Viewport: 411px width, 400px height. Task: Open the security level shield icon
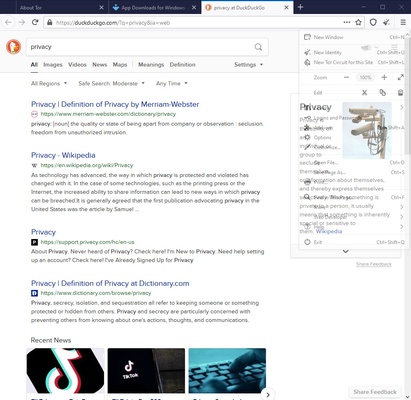point(373,22)
